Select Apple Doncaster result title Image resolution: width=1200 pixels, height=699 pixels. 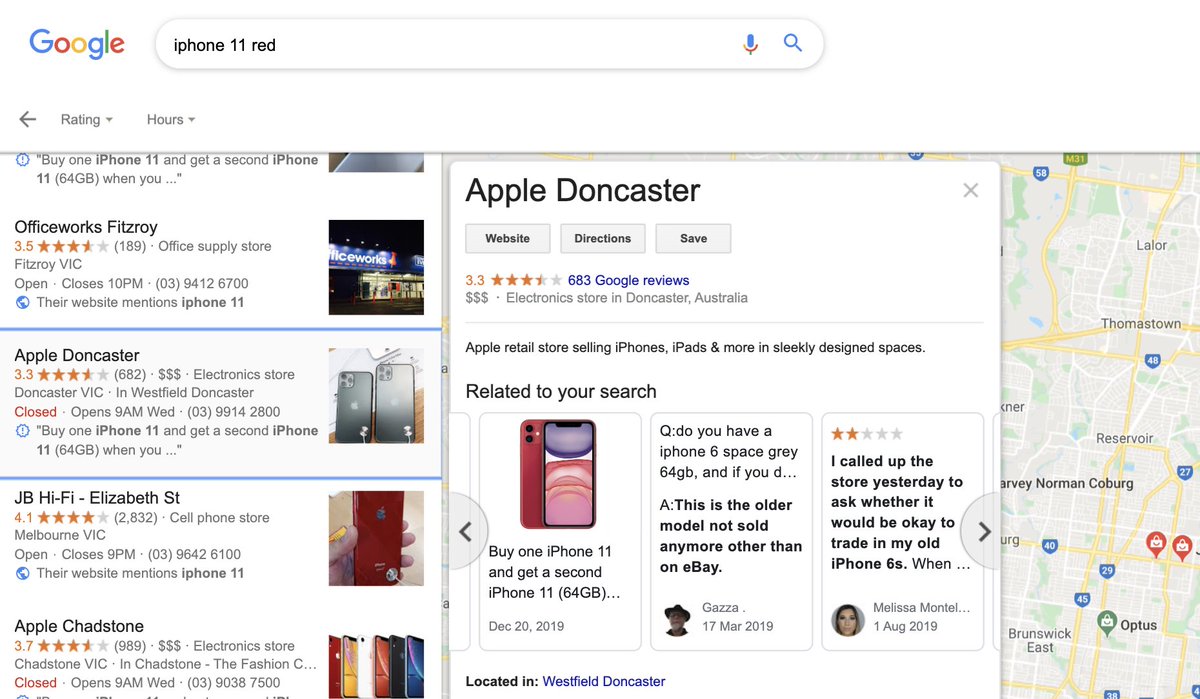coord(77,355)
